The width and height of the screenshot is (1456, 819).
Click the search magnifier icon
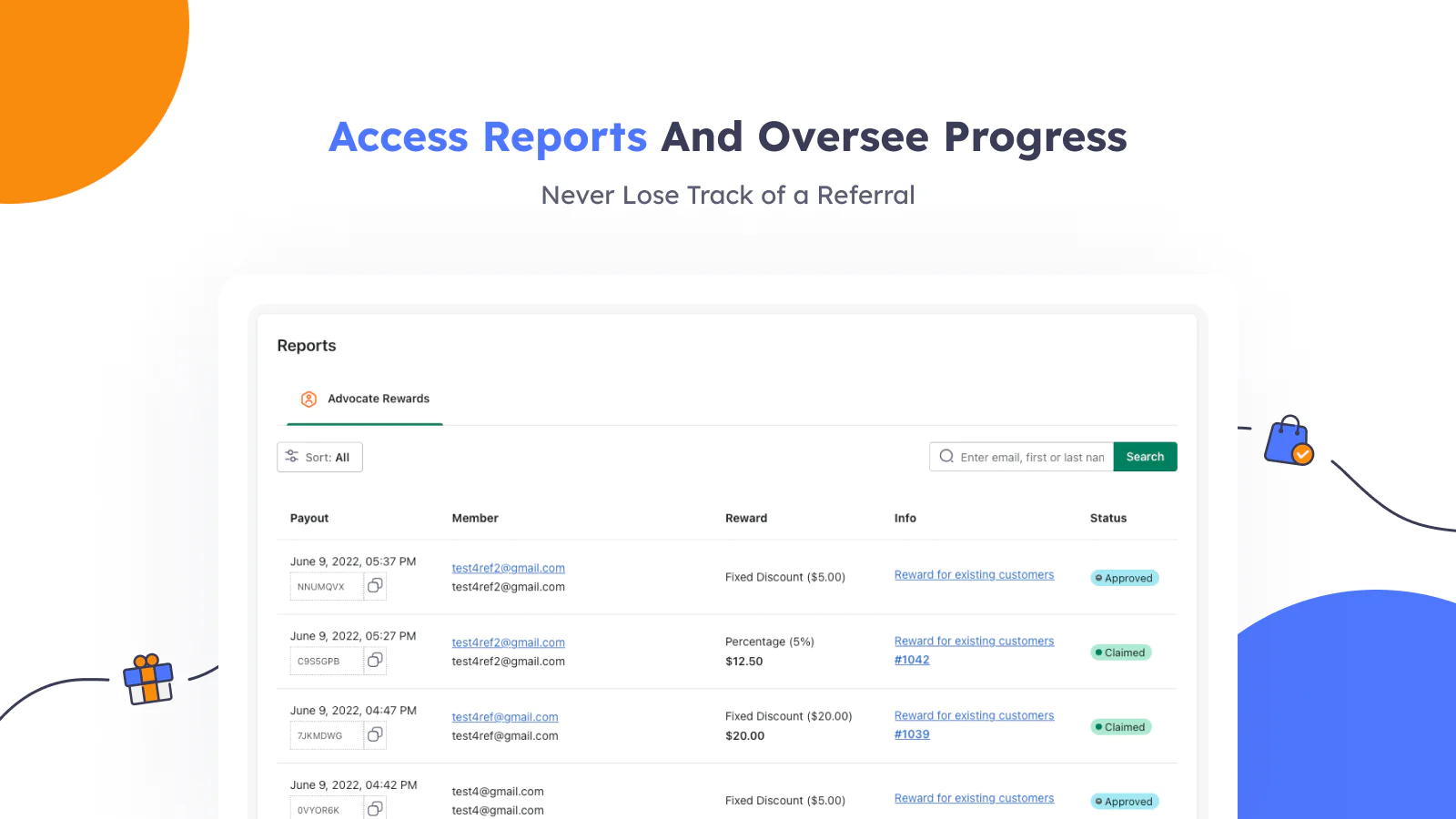point(946,457)
